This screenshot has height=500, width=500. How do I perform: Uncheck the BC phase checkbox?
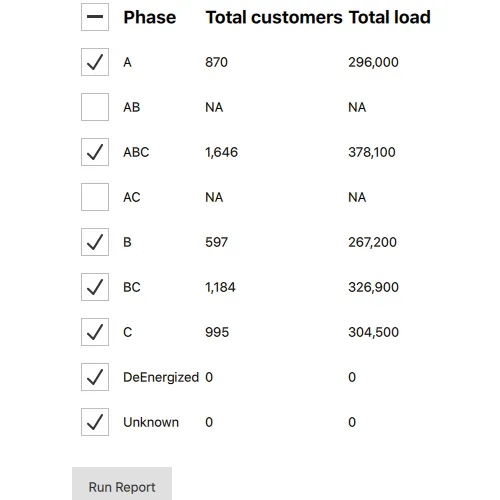pyautogui.click(x=95, y=287)
